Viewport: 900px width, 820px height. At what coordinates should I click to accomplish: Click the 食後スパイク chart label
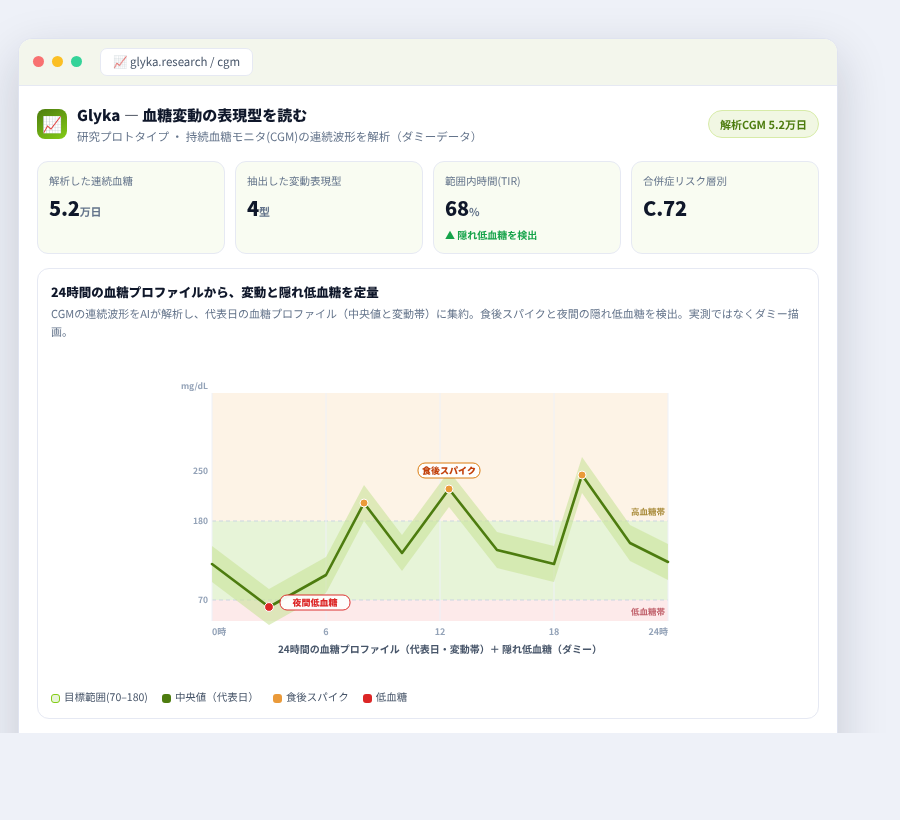click(449, 471)
